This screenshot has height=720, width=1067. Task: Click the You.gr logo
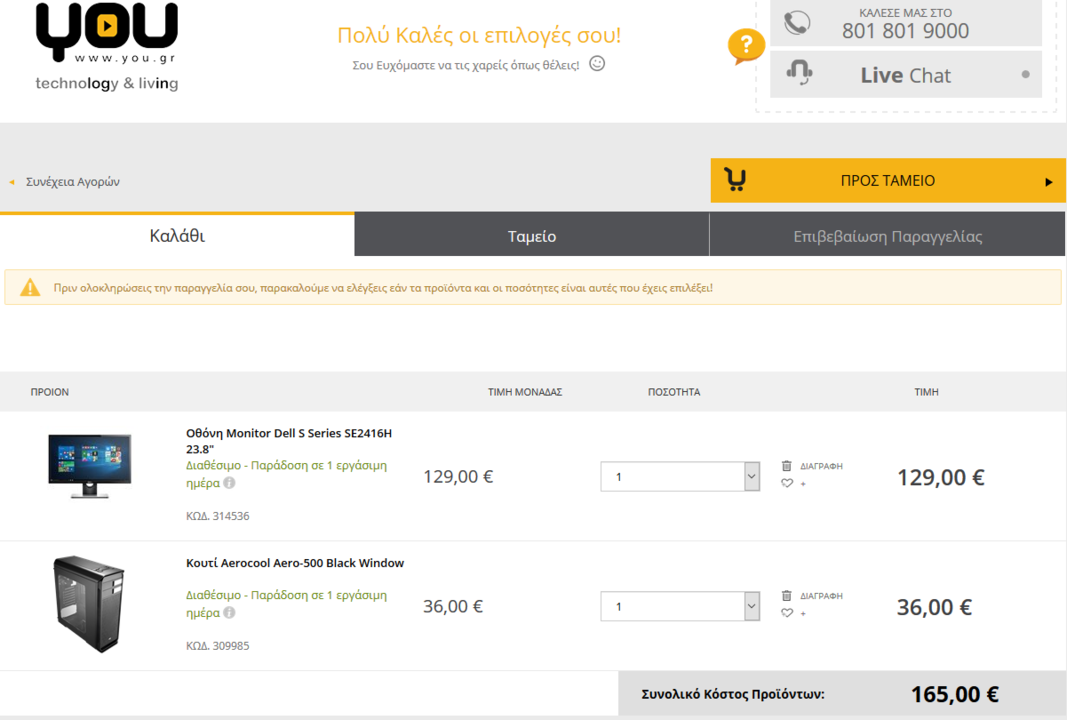(x=107, y=47)
